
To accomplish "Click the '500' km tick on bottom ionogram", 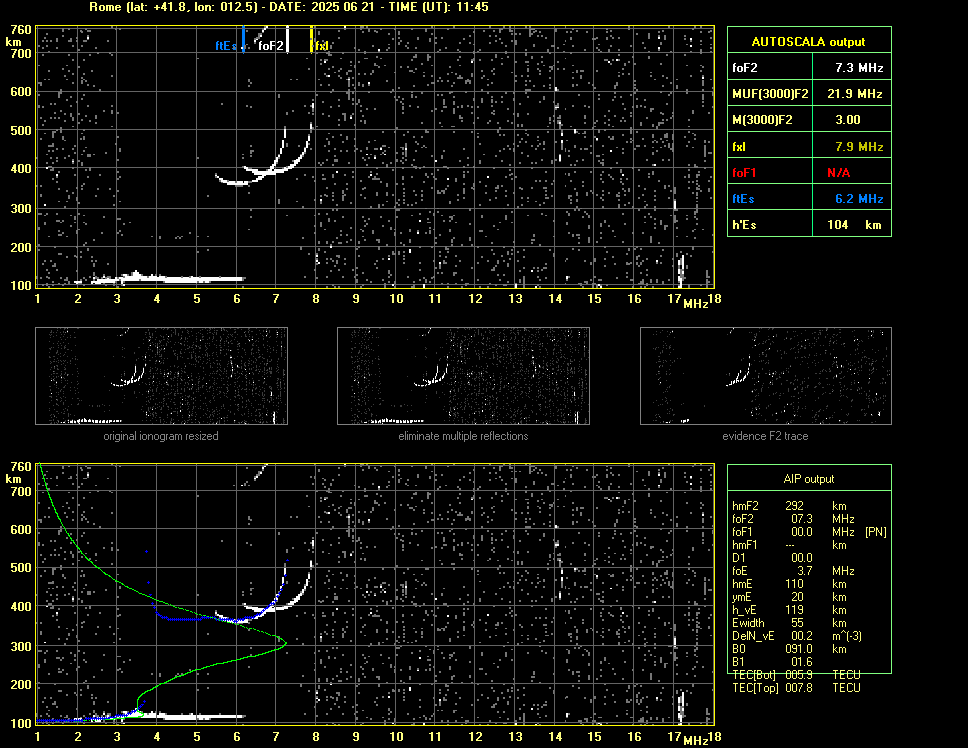I will [x=20, y=568].
